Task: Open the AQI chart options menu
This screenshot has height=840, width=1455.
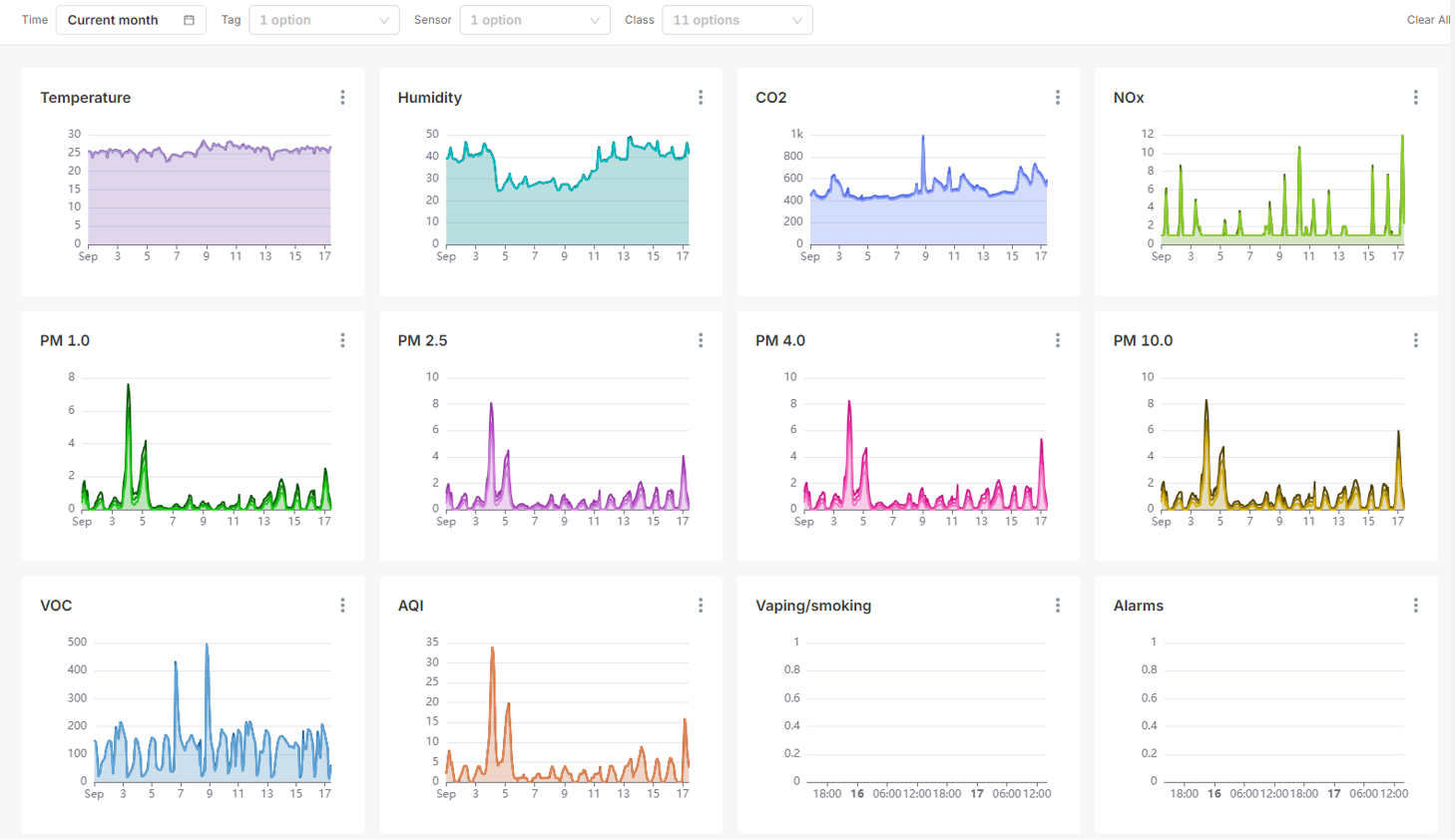Action: (701, 606)
